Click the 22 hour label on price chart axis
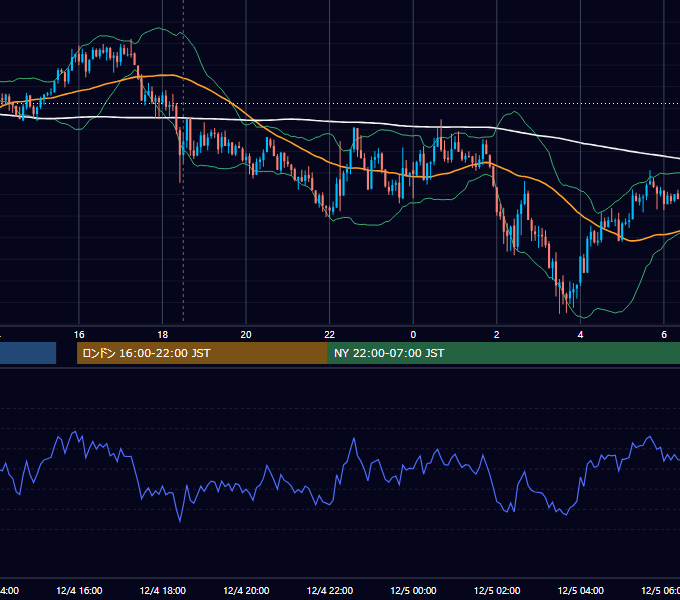This screenshot has height=600, width=680. click(x=330, y=335)
